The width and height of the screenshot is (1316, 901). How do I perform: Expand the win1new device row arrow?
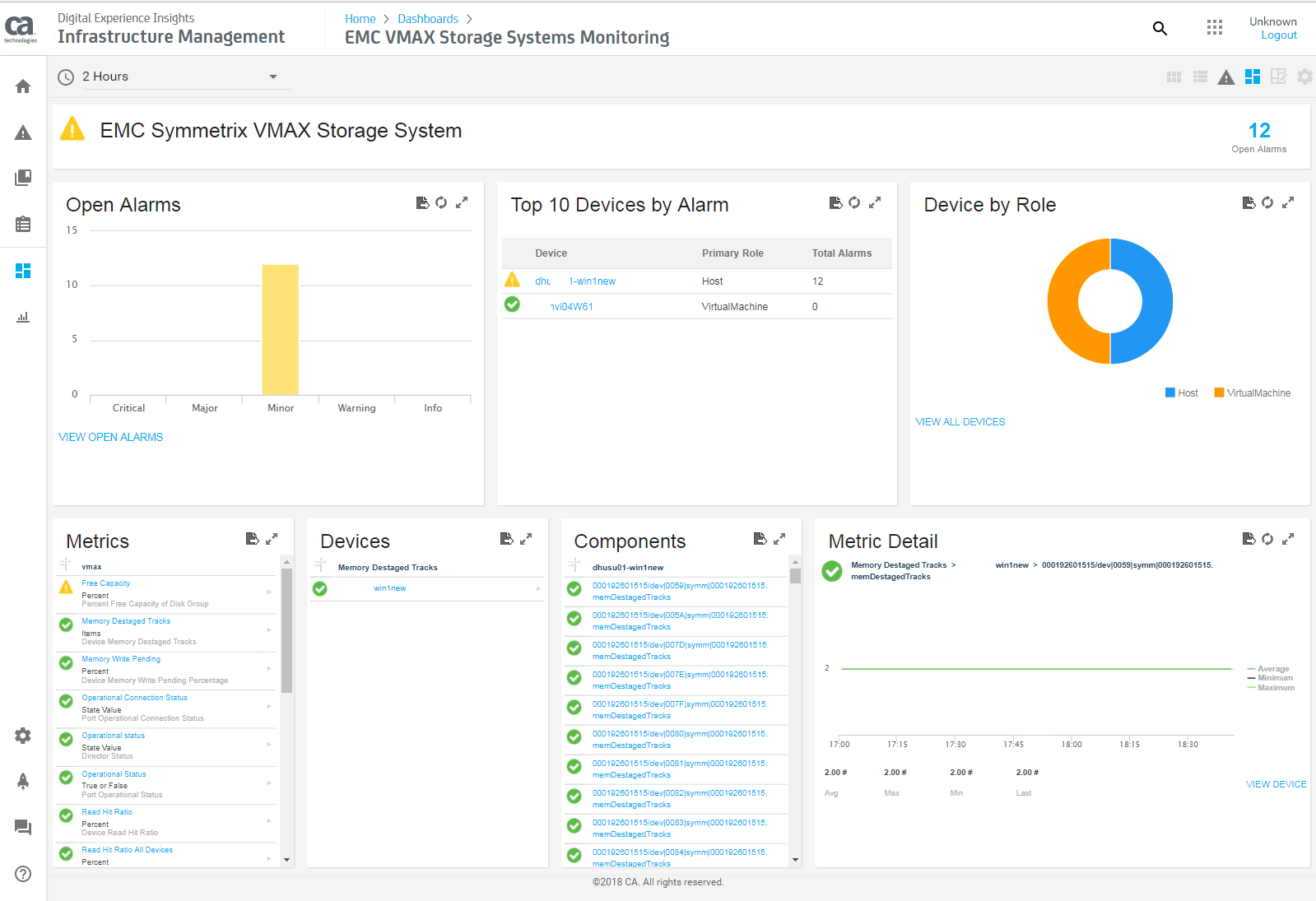click(539, 588)
